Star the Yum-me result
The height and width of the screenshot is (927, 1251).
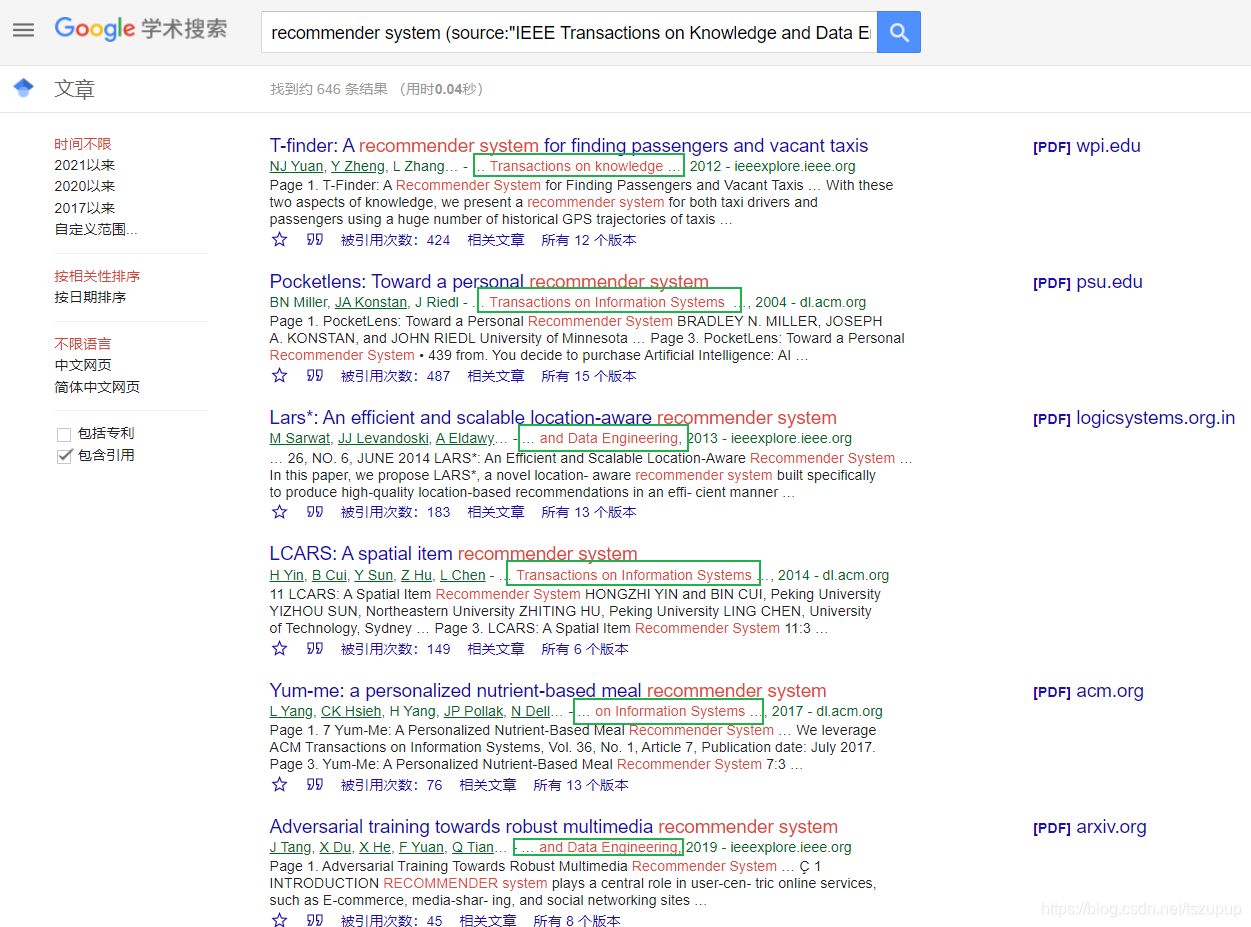click(280, 785)
